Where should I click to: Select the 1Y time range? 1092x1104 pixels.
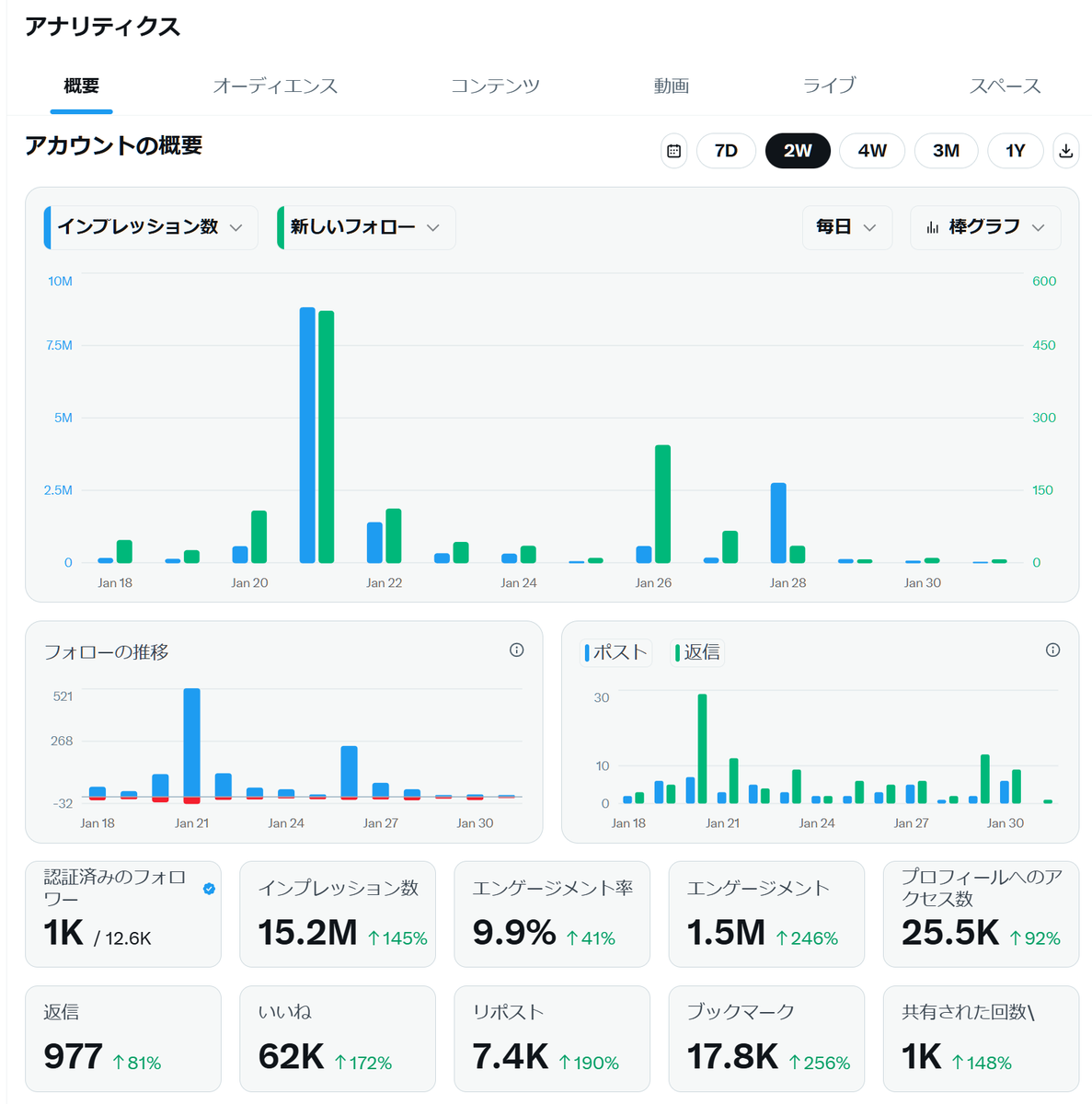click(x=1015, y=151)
